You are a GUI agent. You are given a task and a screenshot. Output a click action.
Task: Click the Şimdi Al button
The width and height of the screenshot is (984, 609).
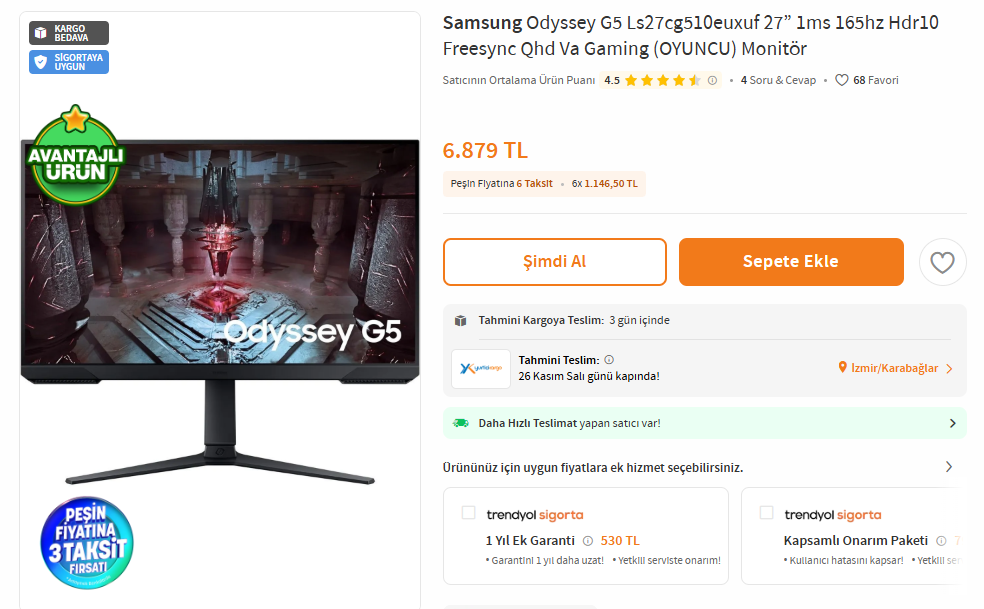(x=555, y=262)
